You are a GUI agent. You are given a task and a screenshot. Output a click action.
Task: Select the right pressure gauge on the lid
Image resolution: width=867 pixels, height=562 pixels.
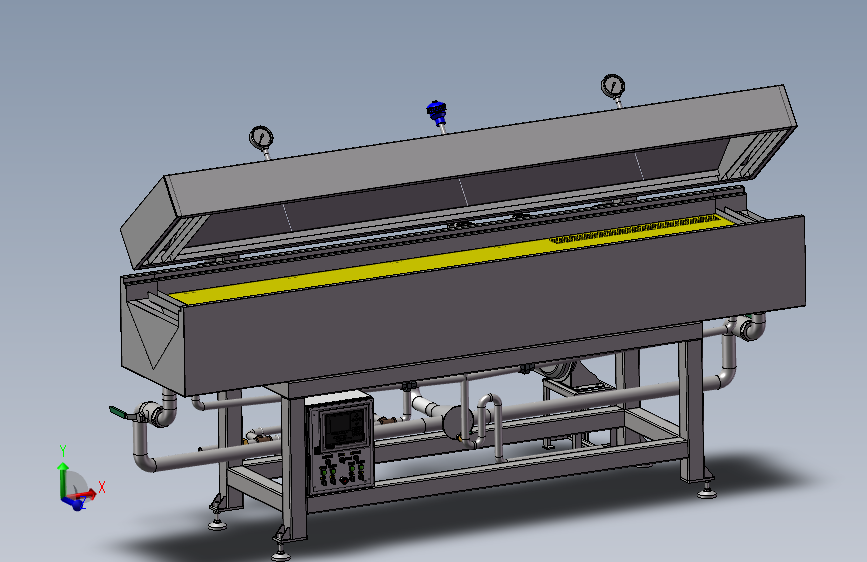pyautogui.click(x=613, y=86)
